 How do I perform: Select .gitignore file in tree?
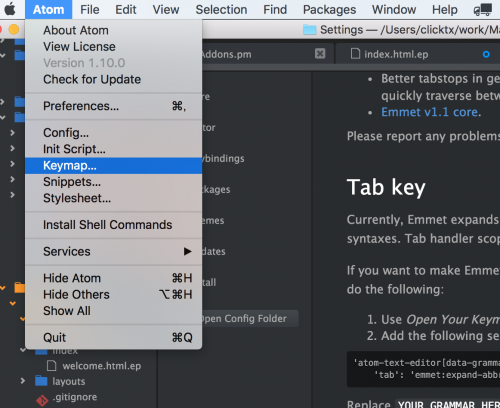[75, 397]
